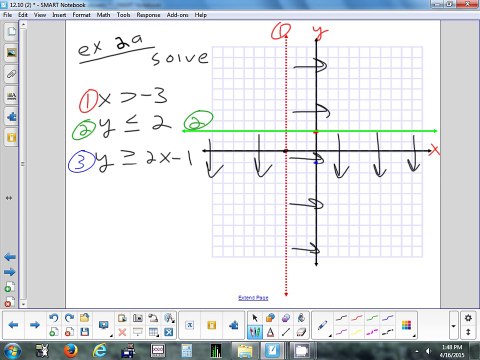This screenshot has height=360, width=480.
Task: Select the yellow pen preset
Action: [356, 332]
